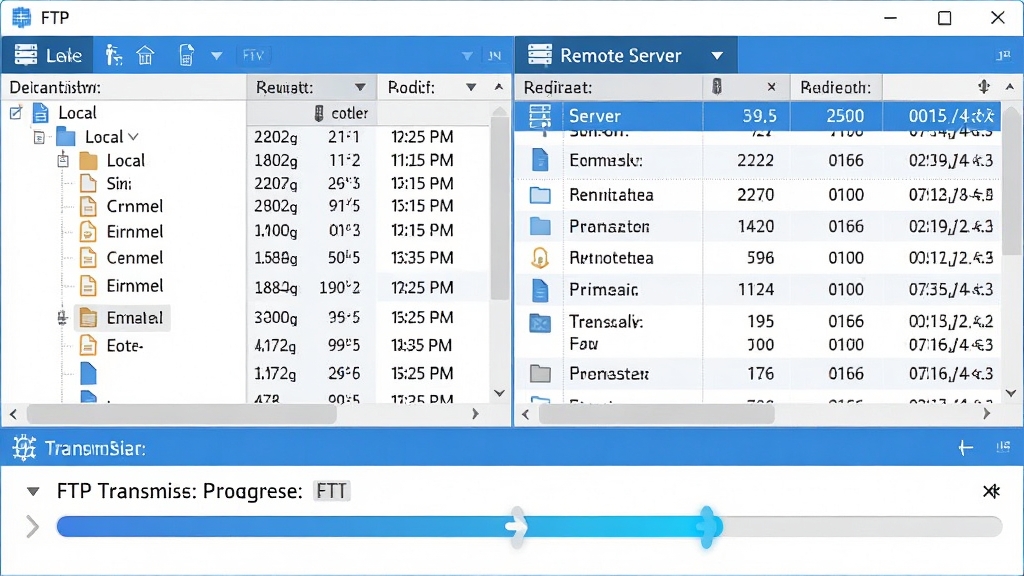Viewport: 1024px width, 576px height.
Task: Click the small x in the Redjraat column header
Action: pyautogui.click(x=771, y=87)
